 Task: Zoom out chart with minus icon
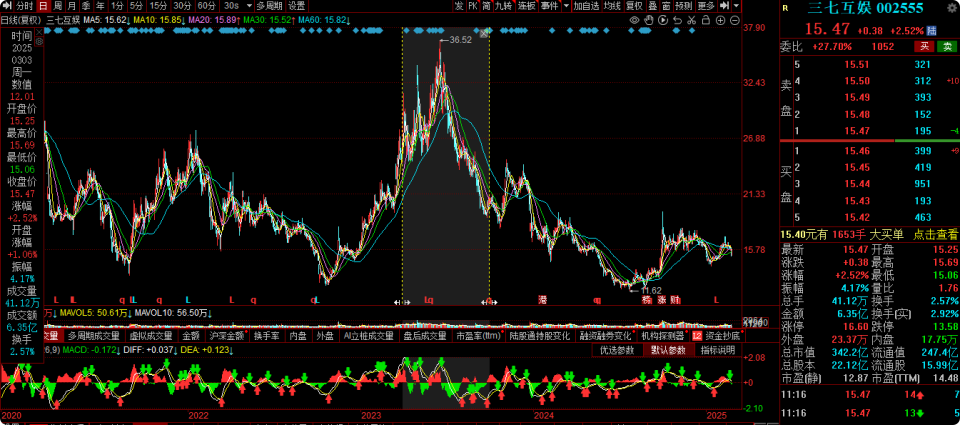coord(735,20)
